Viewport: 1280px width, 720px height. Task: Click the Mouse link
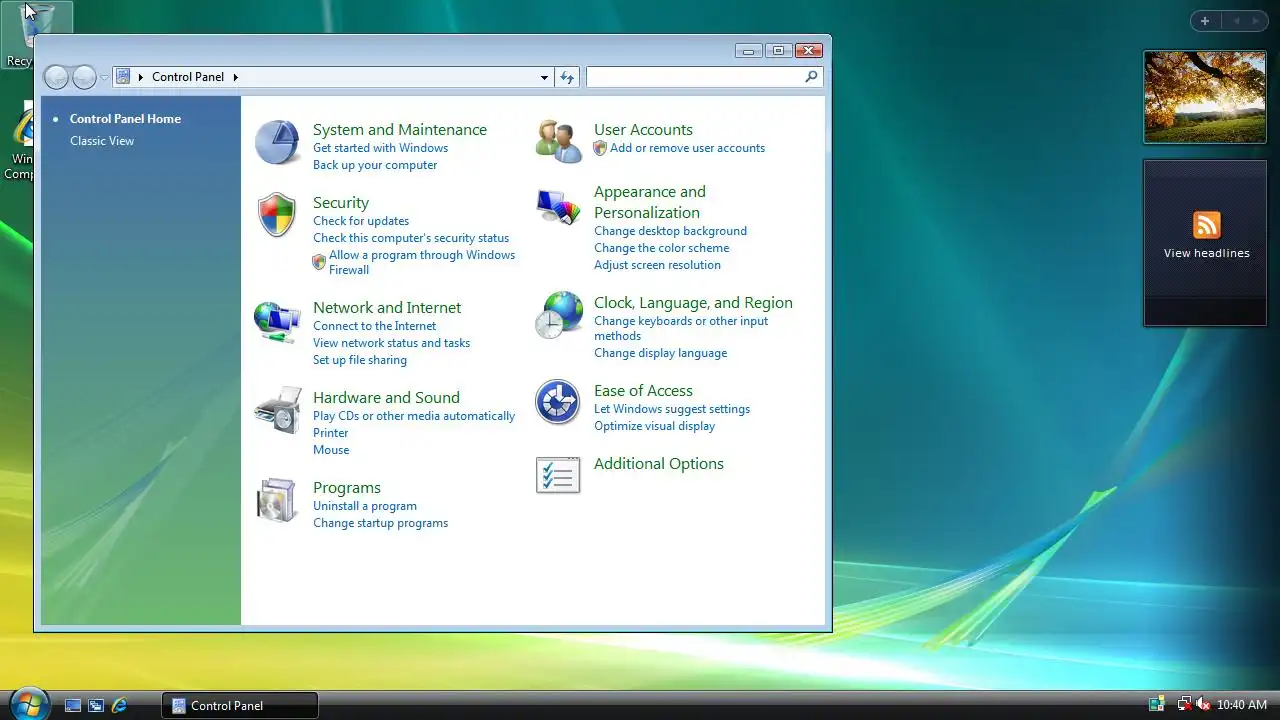coord(331,450)
